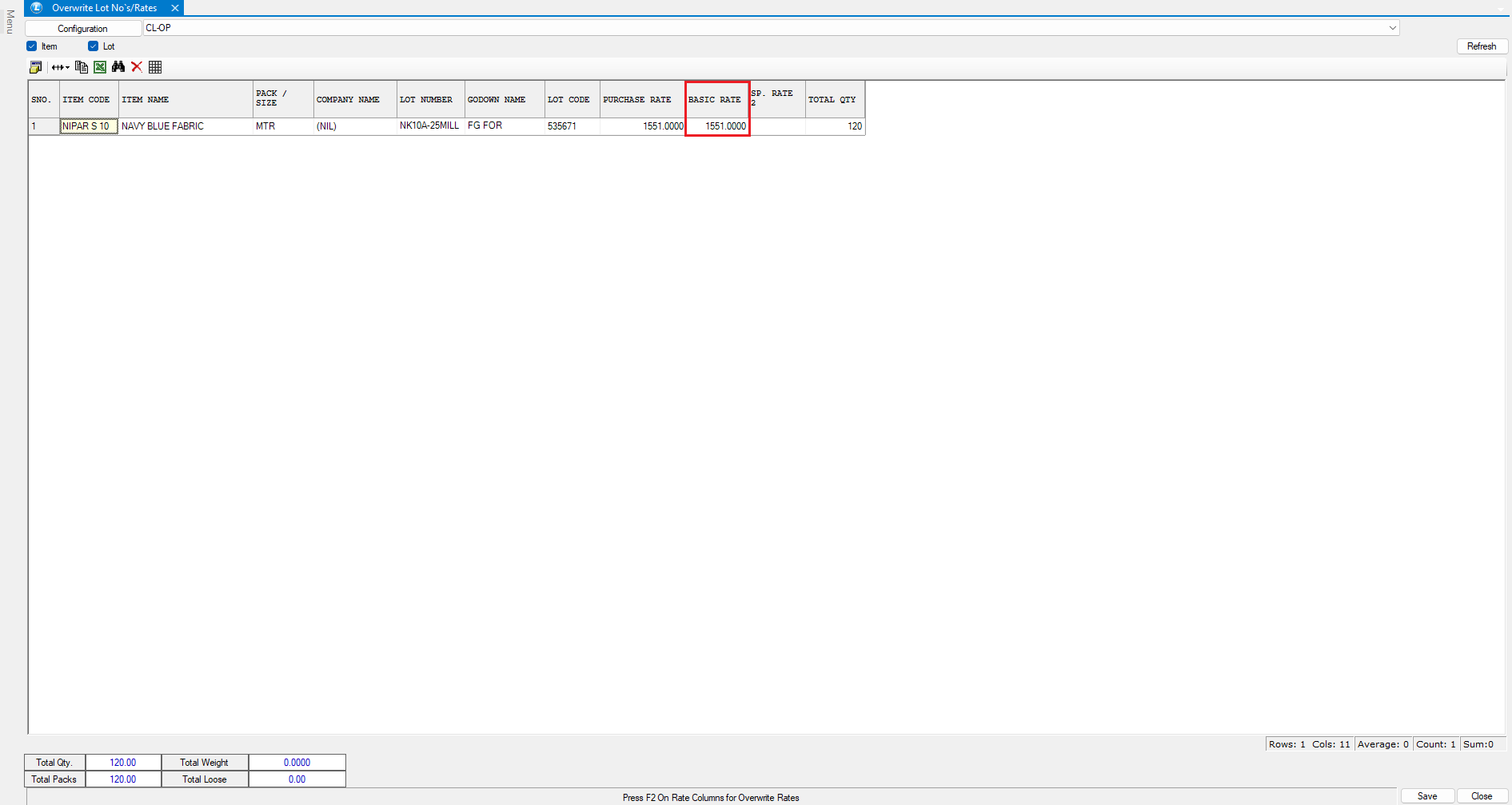Open the column width adjust dropdown
The width and height of the screenshot is (1512, 805).
60,67
